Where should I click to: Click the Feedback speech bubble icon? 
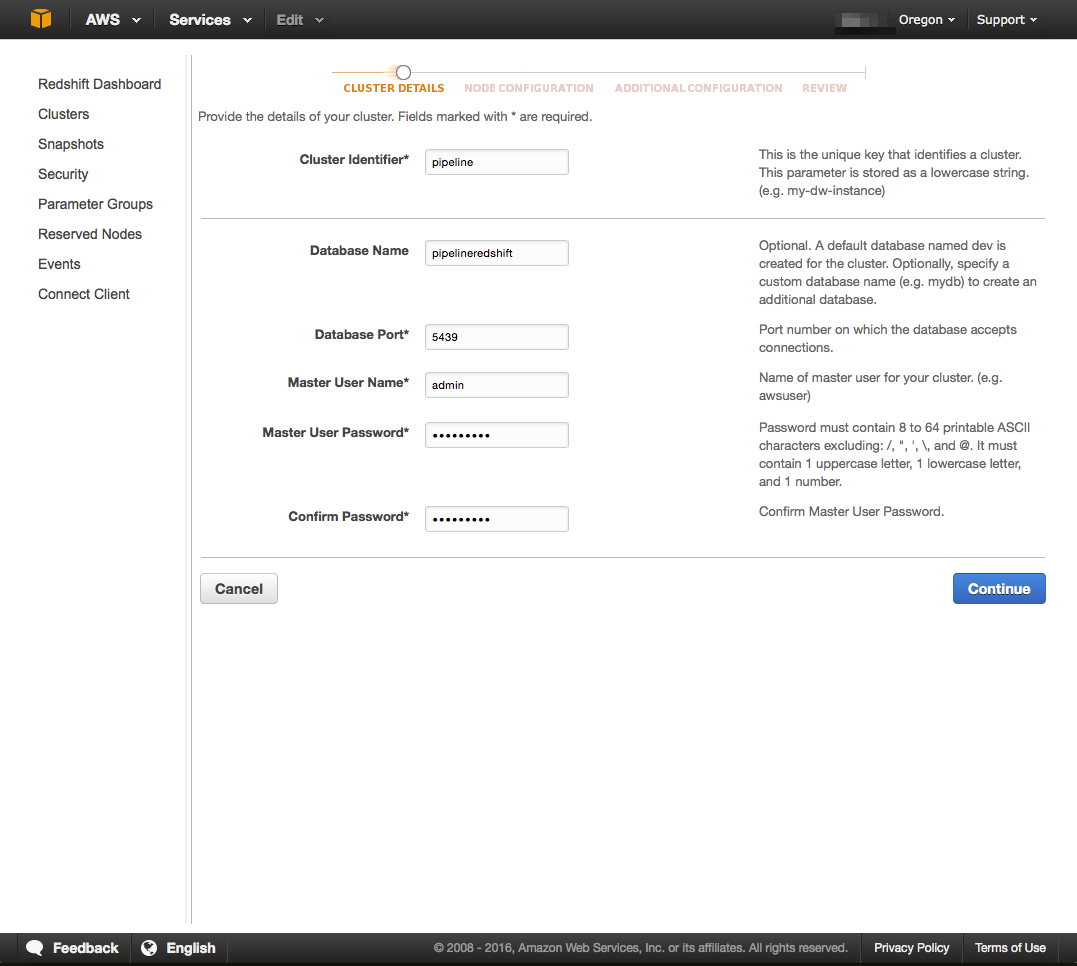click(x=34, y=947)
